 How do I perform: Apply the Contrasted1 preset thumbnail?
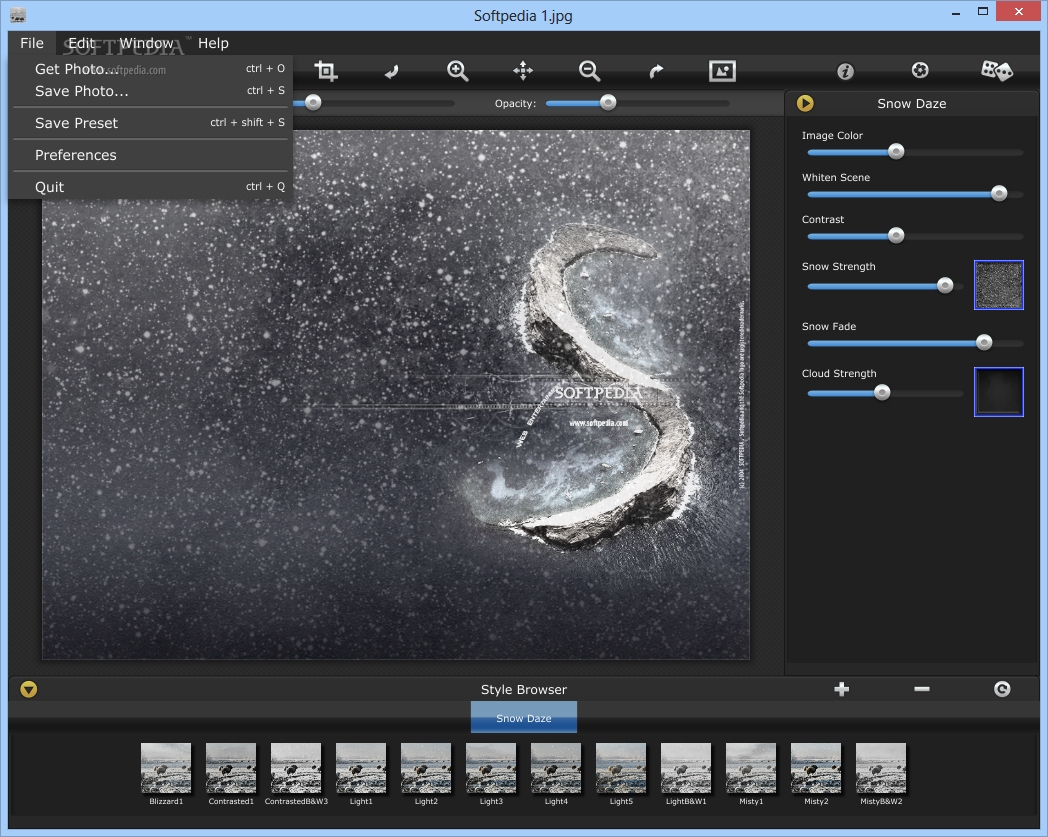pyautogui.click(x=231, y=768)
